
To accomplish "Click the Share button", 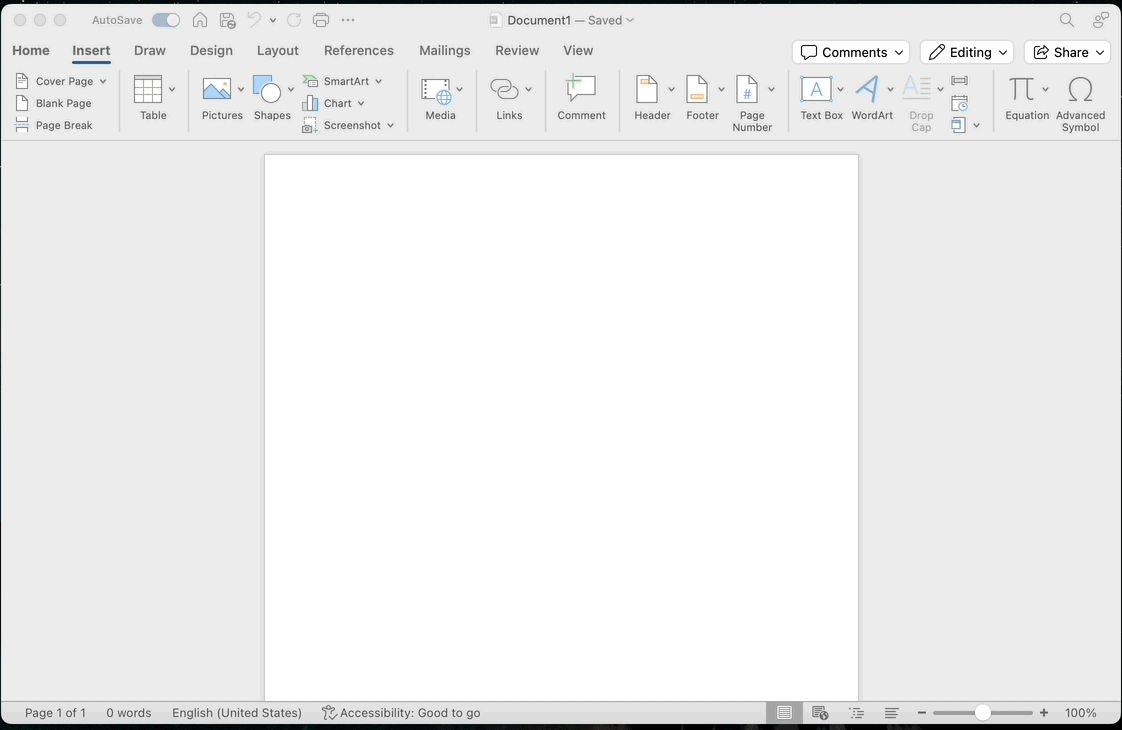I will (x=1068, y=52).
